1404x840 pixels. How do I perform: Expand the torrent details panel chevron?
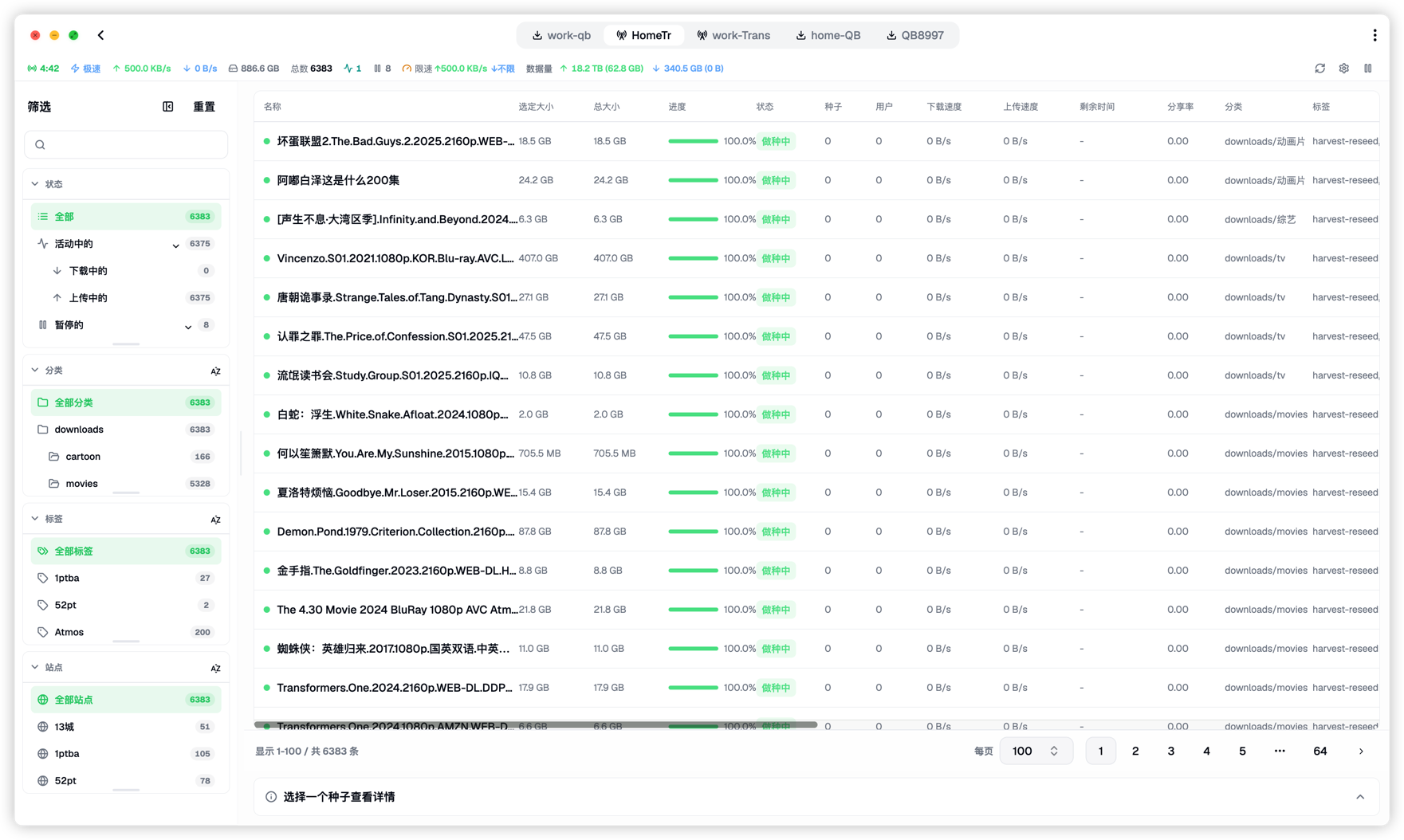click(x=1360, y=797)
